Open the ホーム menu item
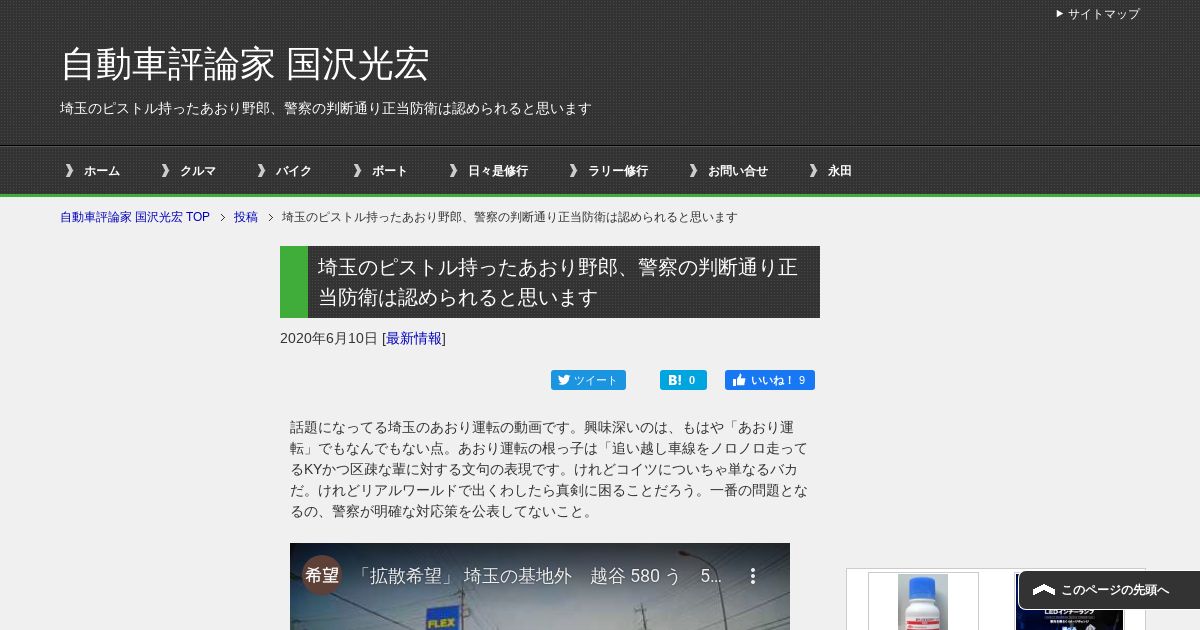 click(x=92, y=171)
